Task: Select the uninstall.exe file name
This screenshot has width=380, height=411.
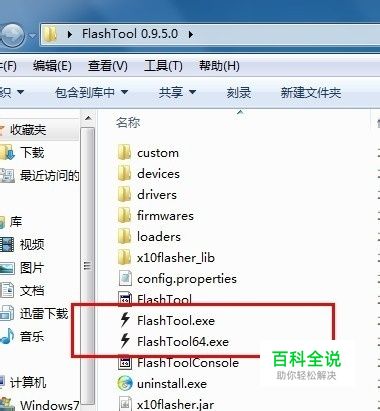Action: (x=172, y=384)
